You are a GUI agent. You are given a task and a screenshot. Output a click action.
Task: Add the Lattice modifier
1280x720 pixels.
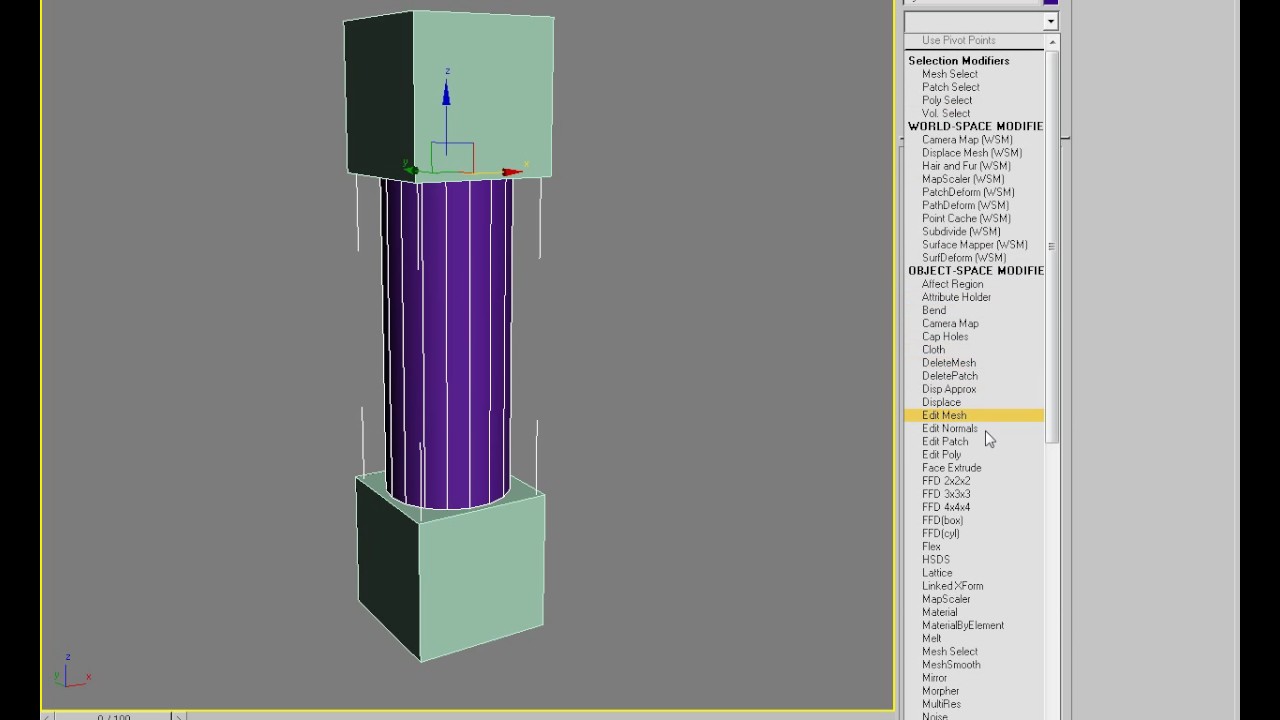click(x=937, y=573)
